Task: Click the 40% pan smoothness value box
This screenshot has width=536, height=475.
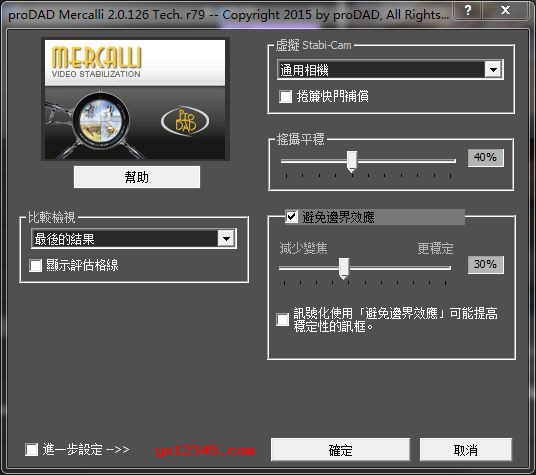Action: click(485, 158)
